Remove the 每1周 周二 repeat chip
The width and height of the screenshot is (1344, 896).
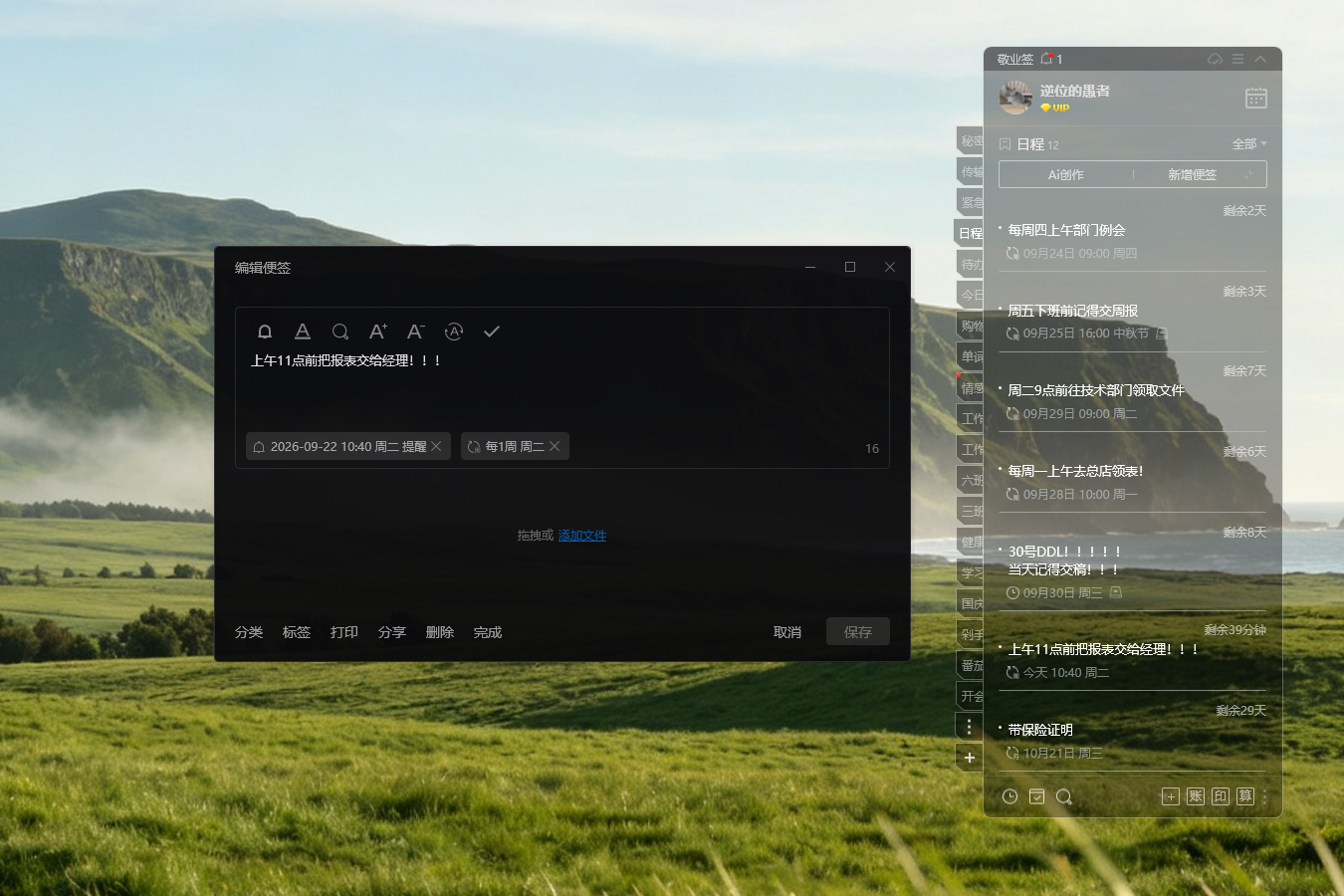click(555, 446)
